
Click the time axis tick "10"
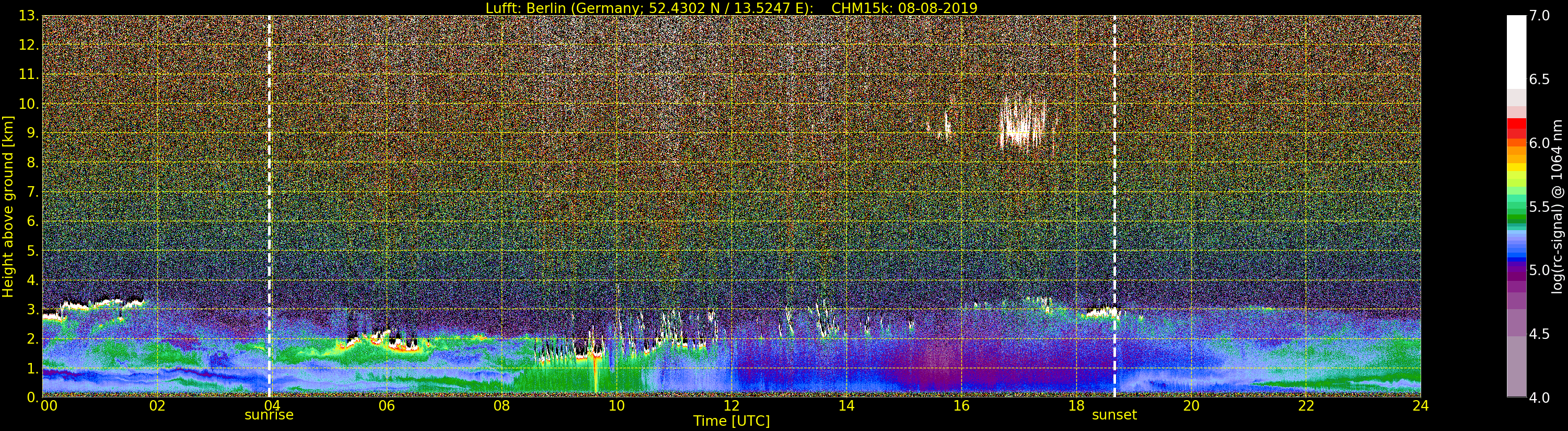coord(617,405)
